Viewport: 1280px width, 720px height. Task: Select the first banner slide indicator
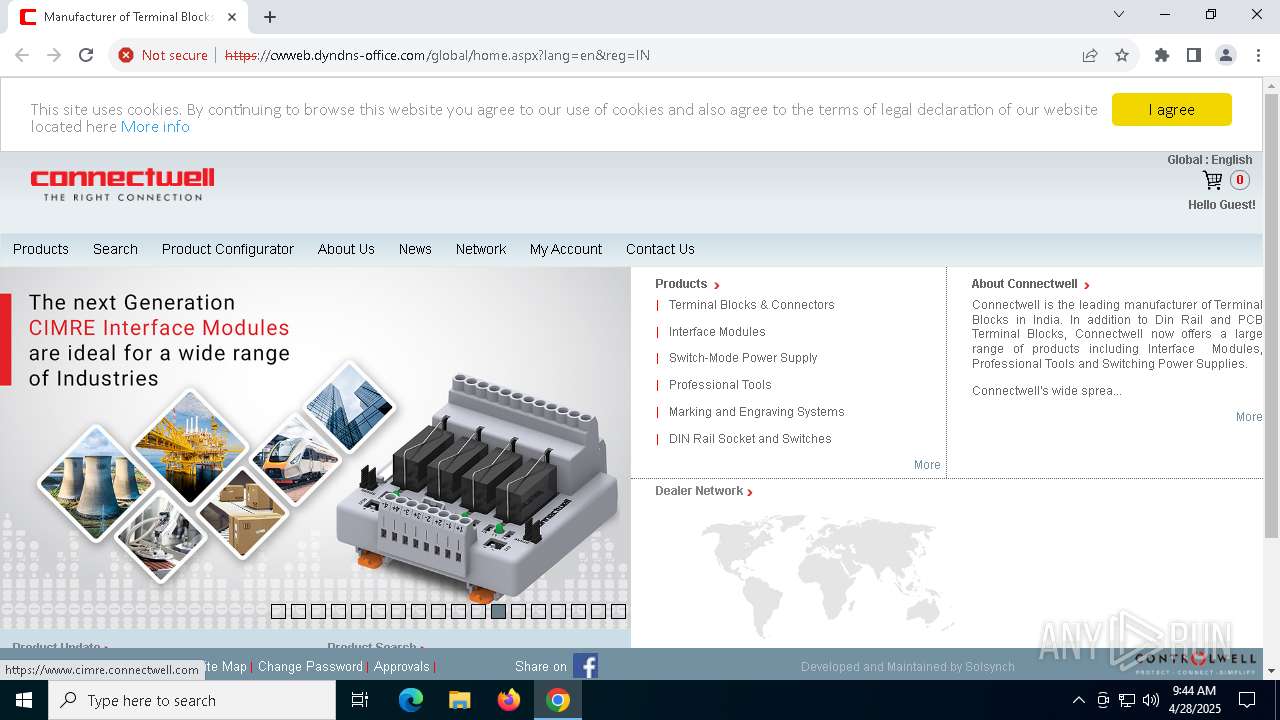point(278,611)
